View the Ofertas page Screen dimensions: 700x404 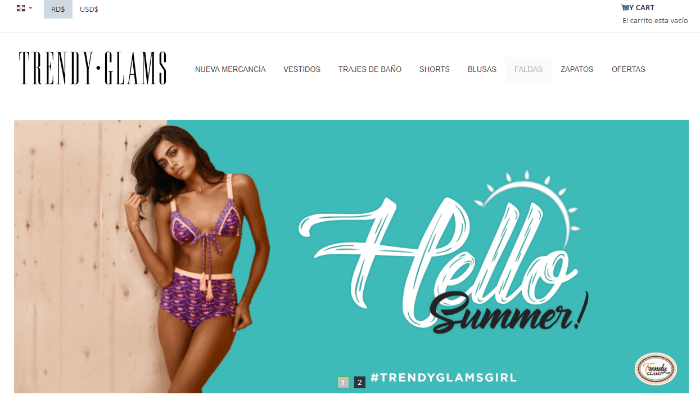(x=628, y=69)
